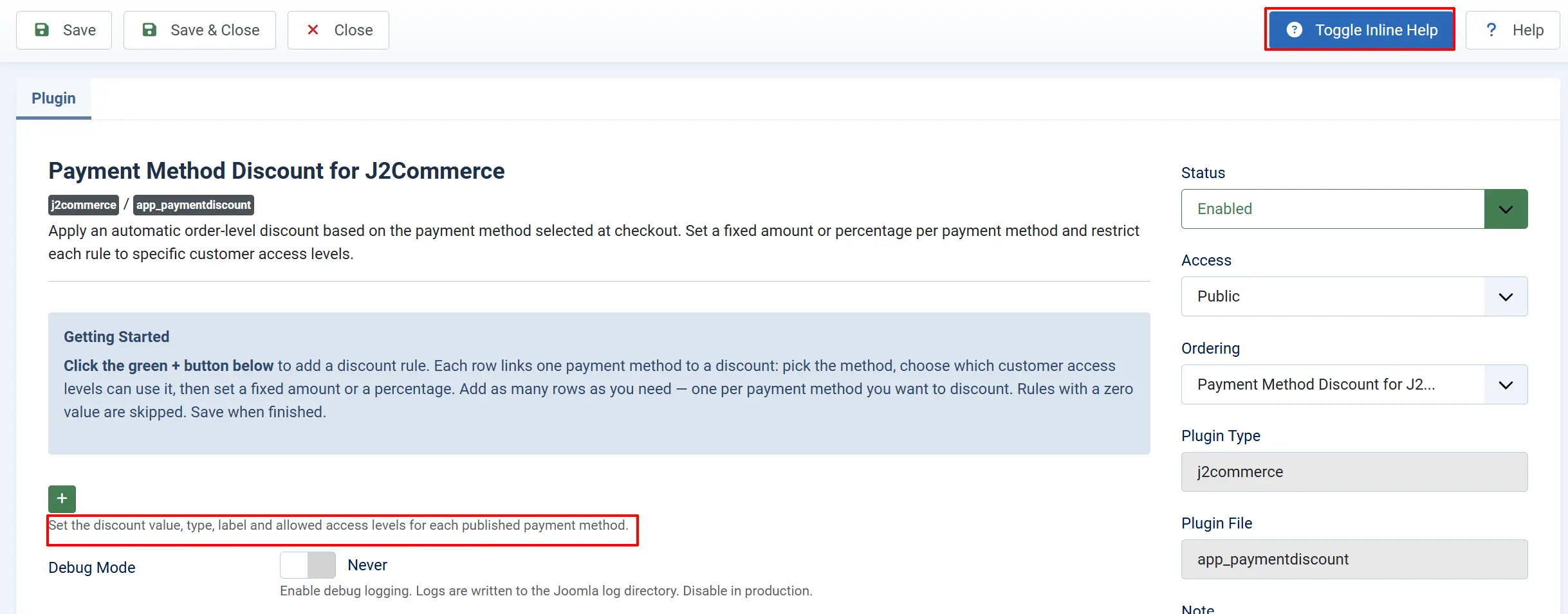This screenshot has width=1568, height=614.
Task: Toggle the Debug Mode switch
Action: (308, 565)
